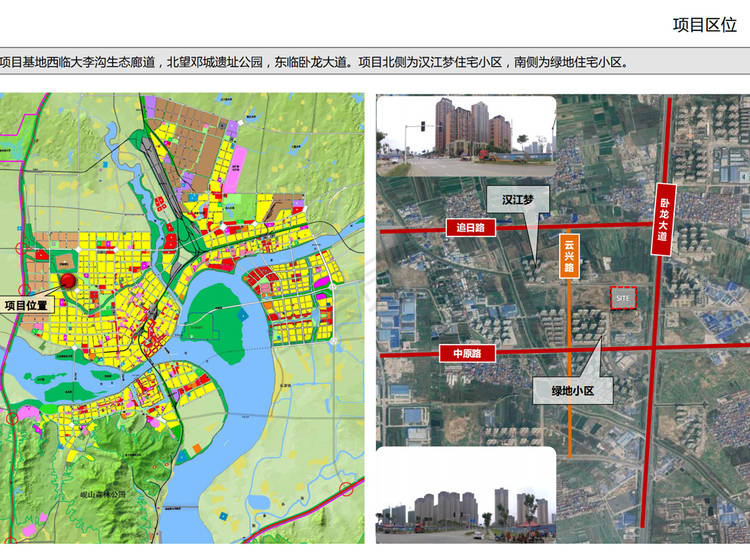Open the bottom photo of 绿地 residential towers
Screen dimensions: 750x560
pos(465,495)
